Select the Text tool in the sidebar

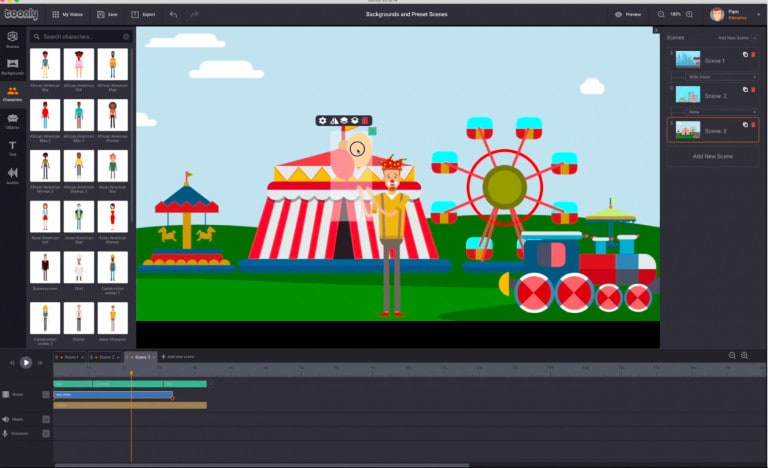pyautogui.click(x=12, y=147)
